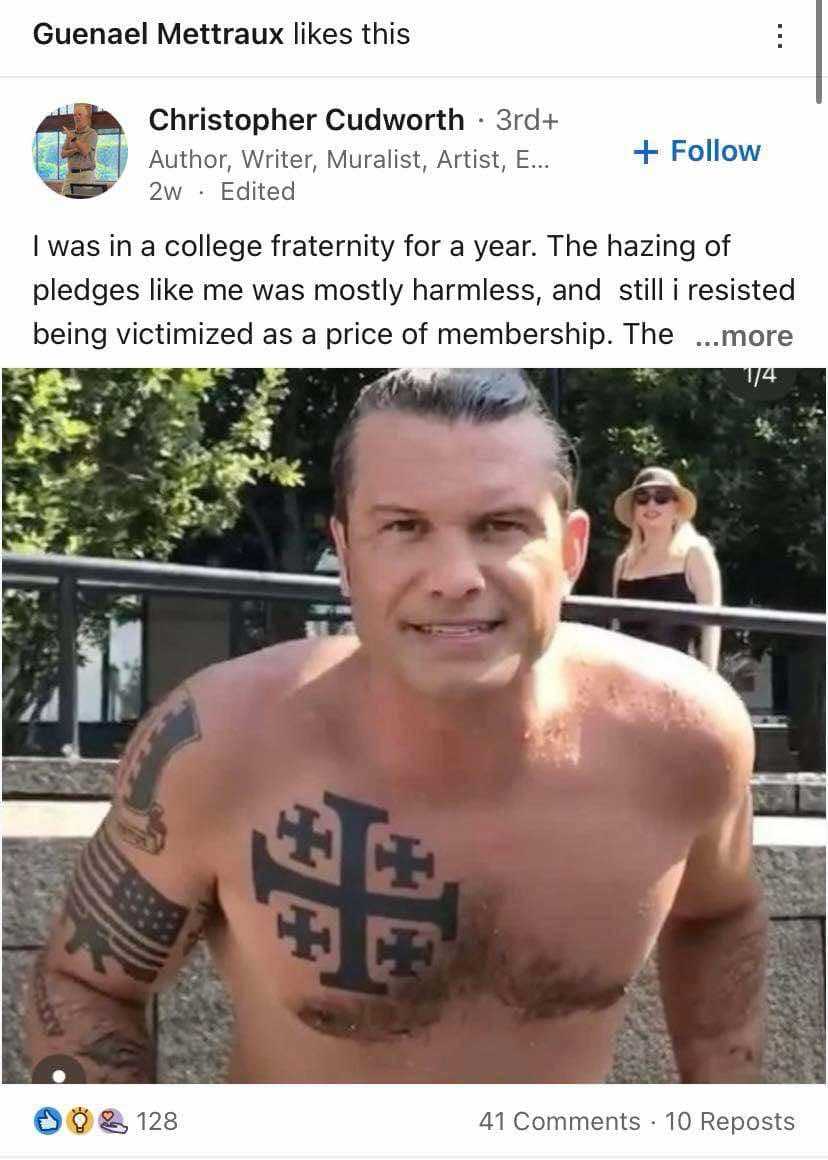Image resolution: width=828 pixels, height=1160 pixels.
Task: View the 10 Reposts
Action: (x=730, y=1121)
